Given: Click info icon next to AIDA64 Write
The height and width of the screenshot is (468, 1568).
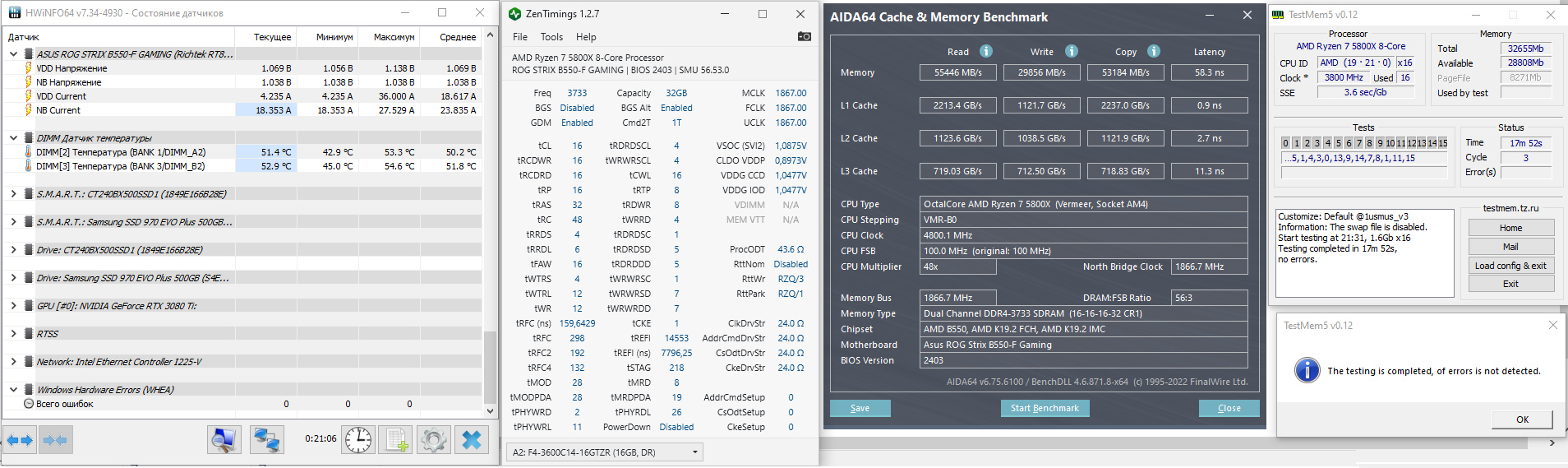Looking at the screenshot, I should point(1072,51).
